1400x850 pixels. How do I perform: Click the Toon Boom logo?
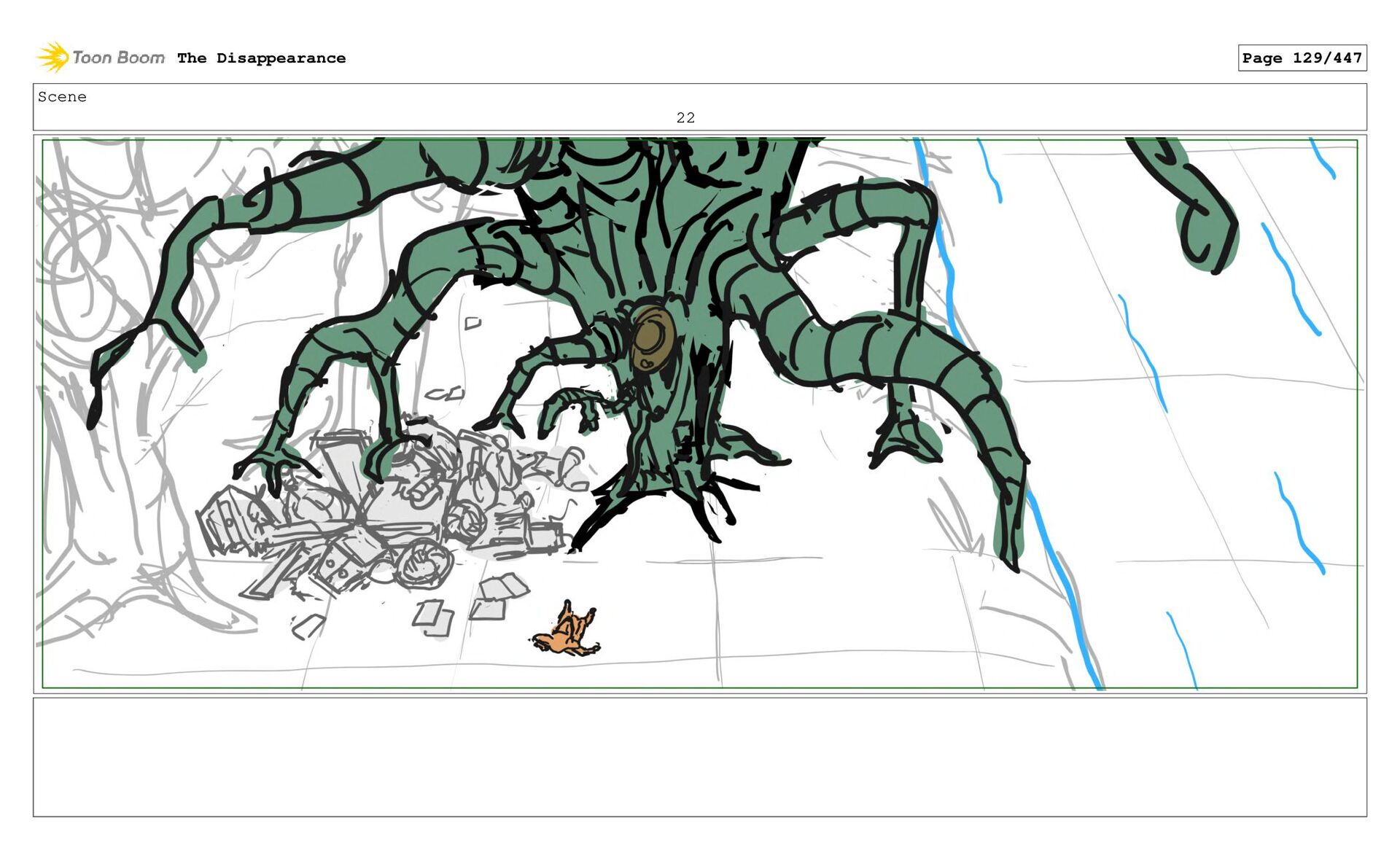pos(101,57)
